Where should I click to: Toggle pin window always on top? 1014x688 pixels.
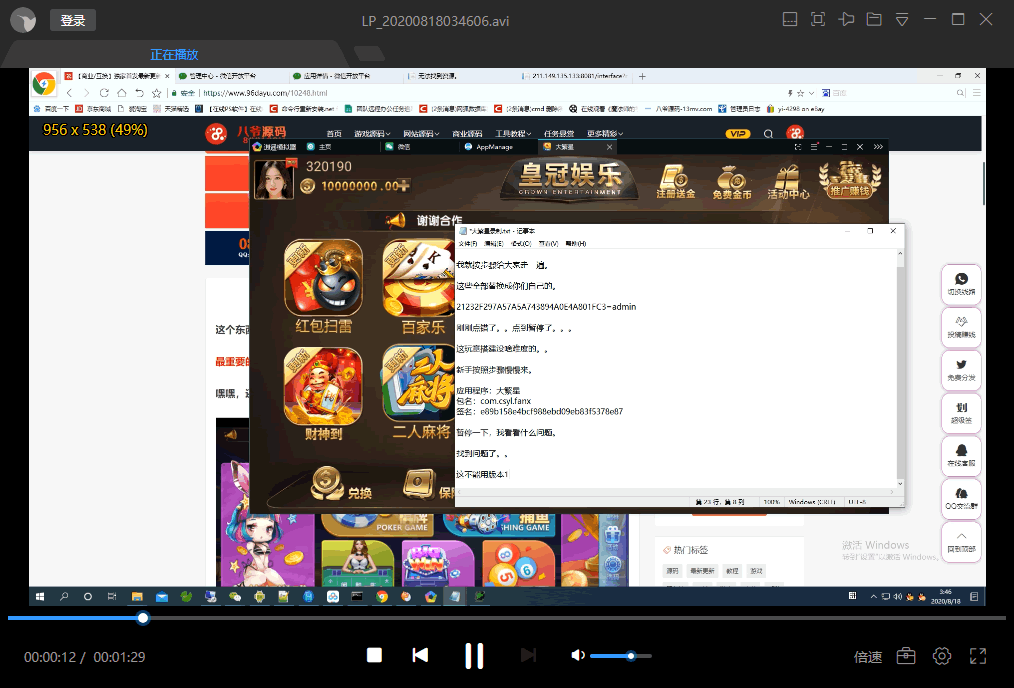pos(846,19)
